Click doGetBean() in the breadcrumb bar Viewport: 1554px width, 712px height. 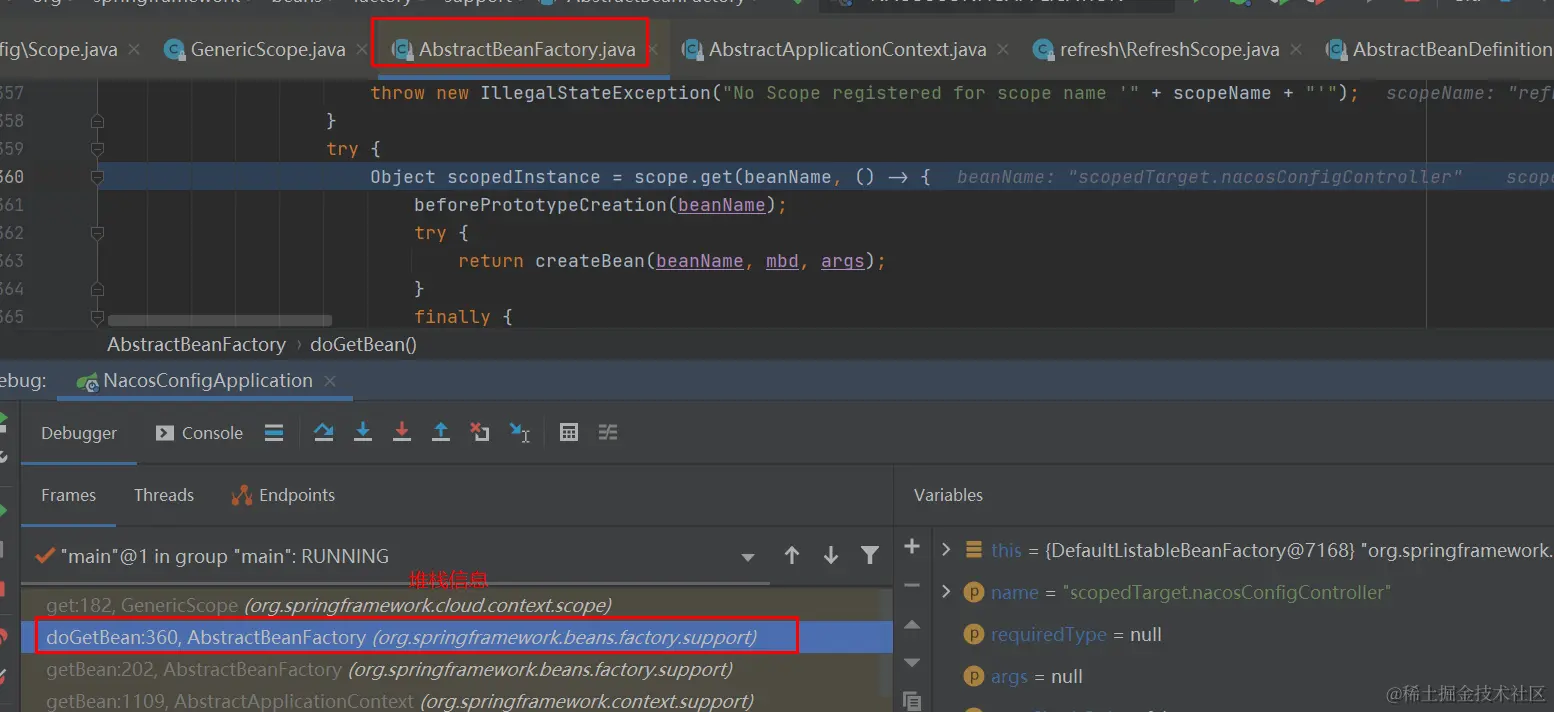tap(363, 344)
